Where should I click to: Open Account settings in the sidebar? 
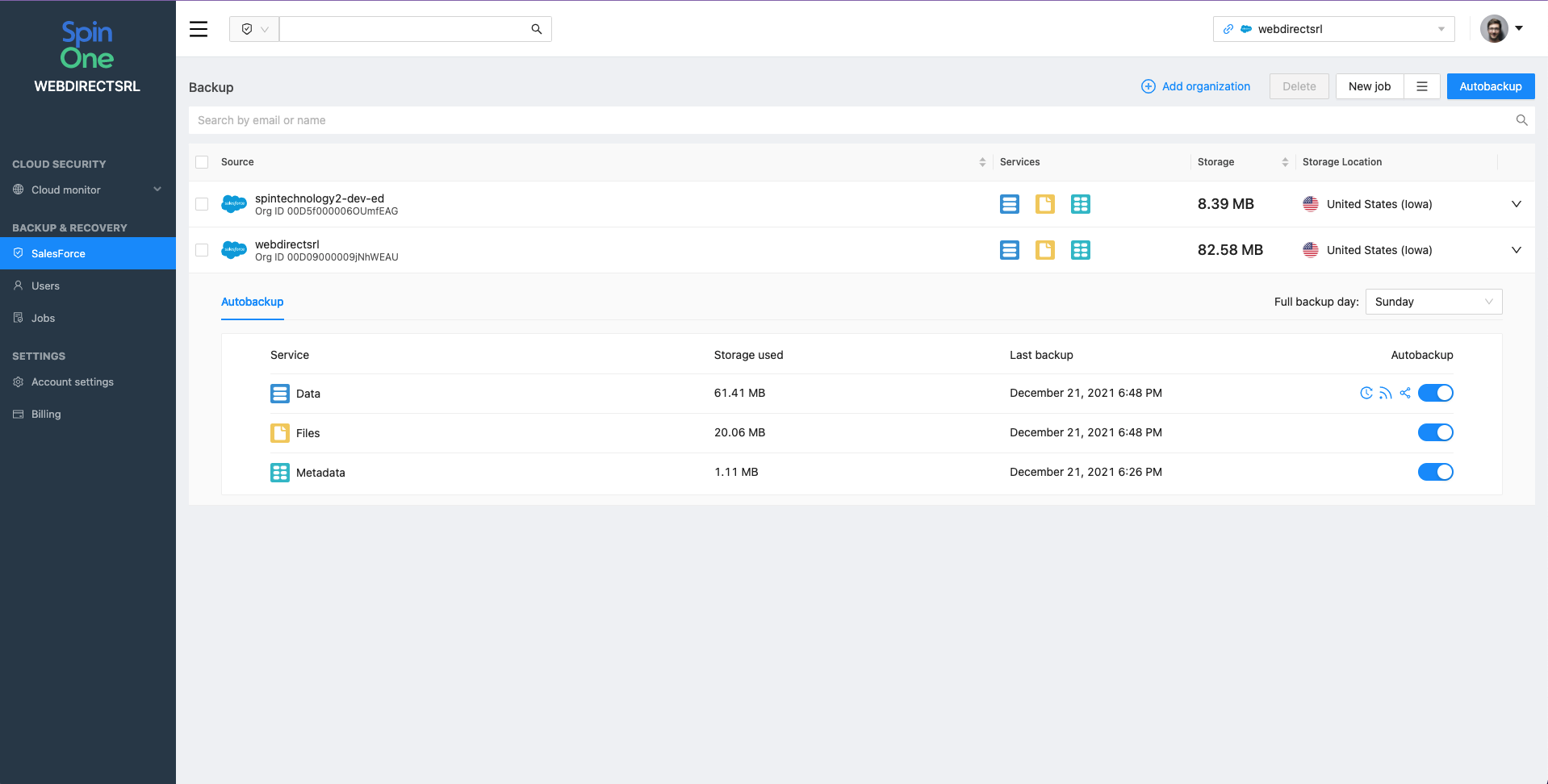click(72, 382)
